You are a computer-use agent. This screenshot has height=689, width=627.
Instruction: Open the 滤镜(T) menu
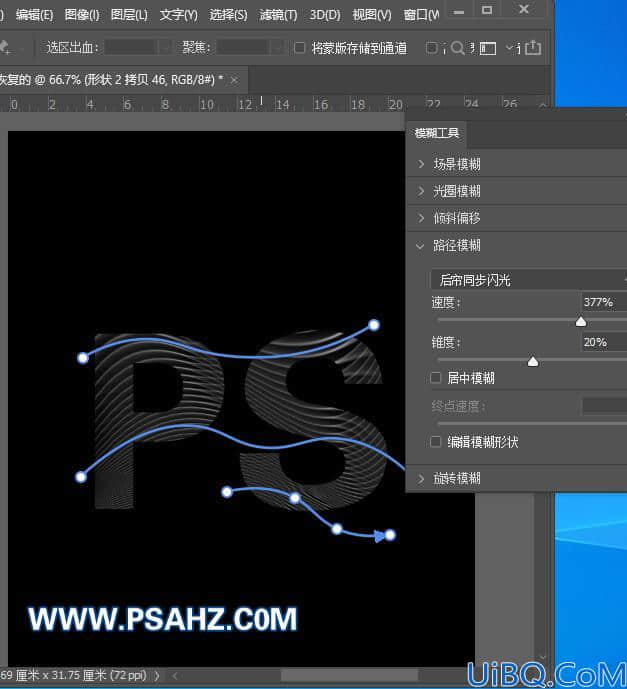[x=278, y=15]
